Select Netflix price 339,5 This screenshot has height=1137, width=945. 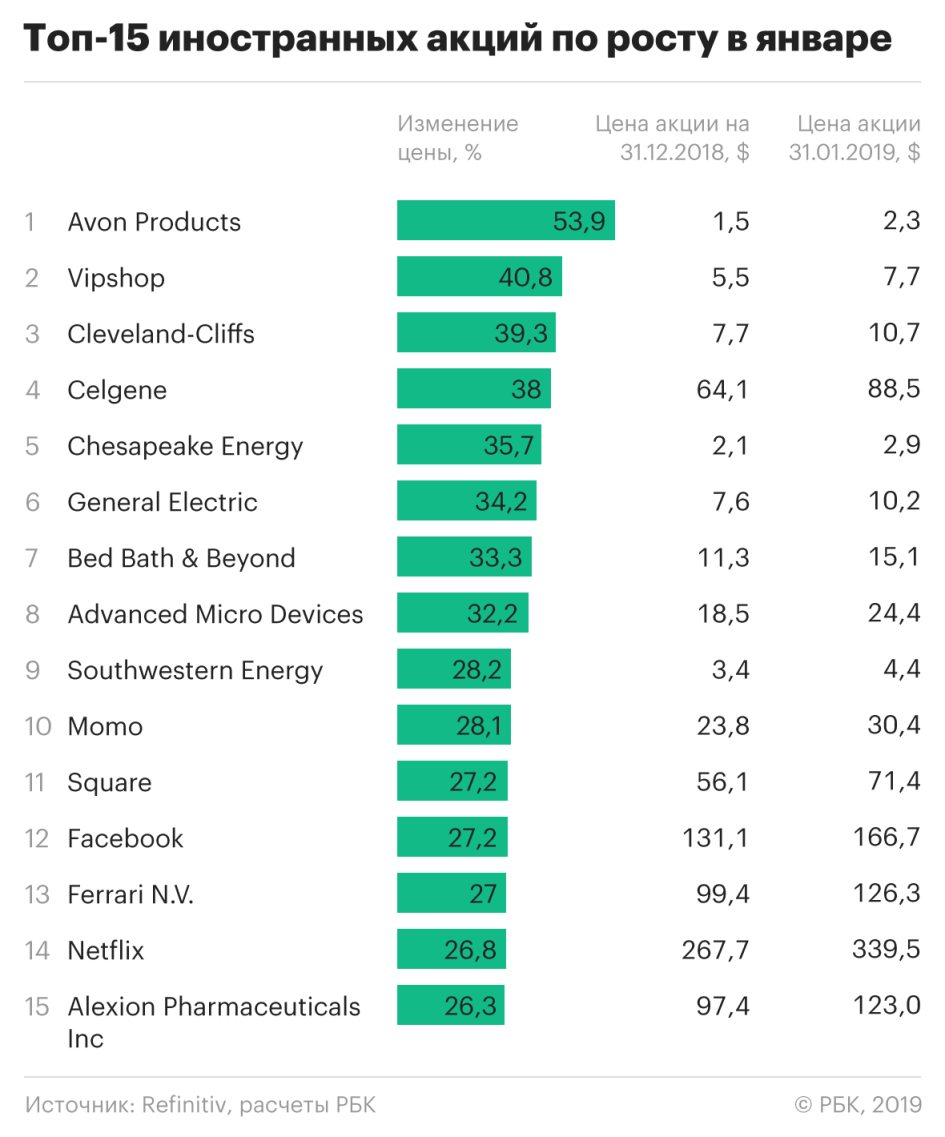(886, 949)
